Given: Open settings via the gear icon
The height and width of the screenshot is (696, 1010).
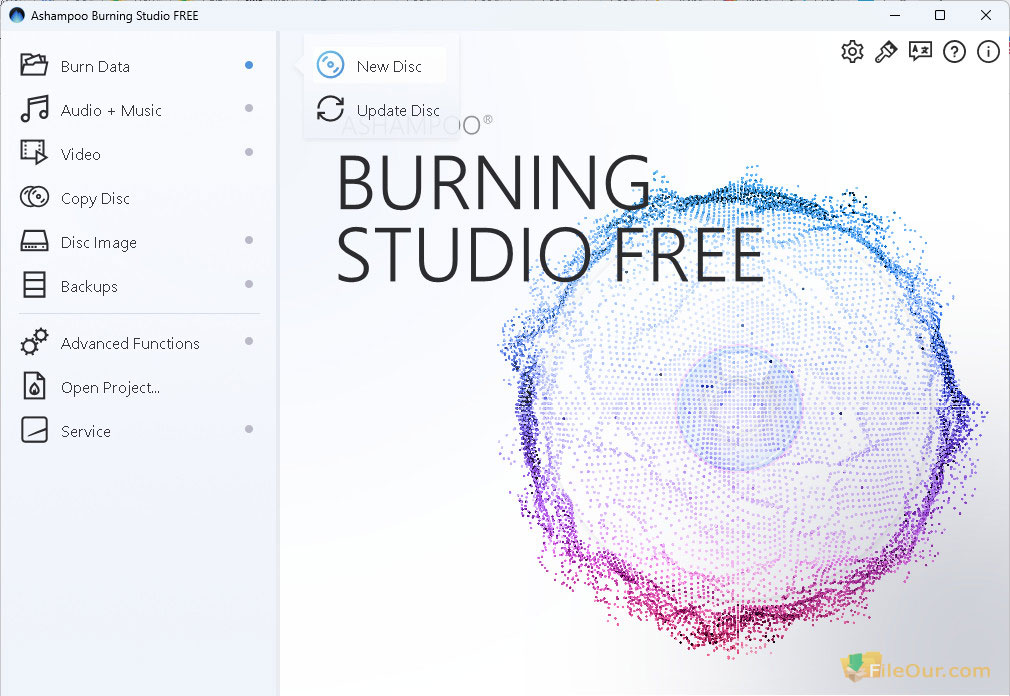Looking at the screenshot, I should pos(852,52).
